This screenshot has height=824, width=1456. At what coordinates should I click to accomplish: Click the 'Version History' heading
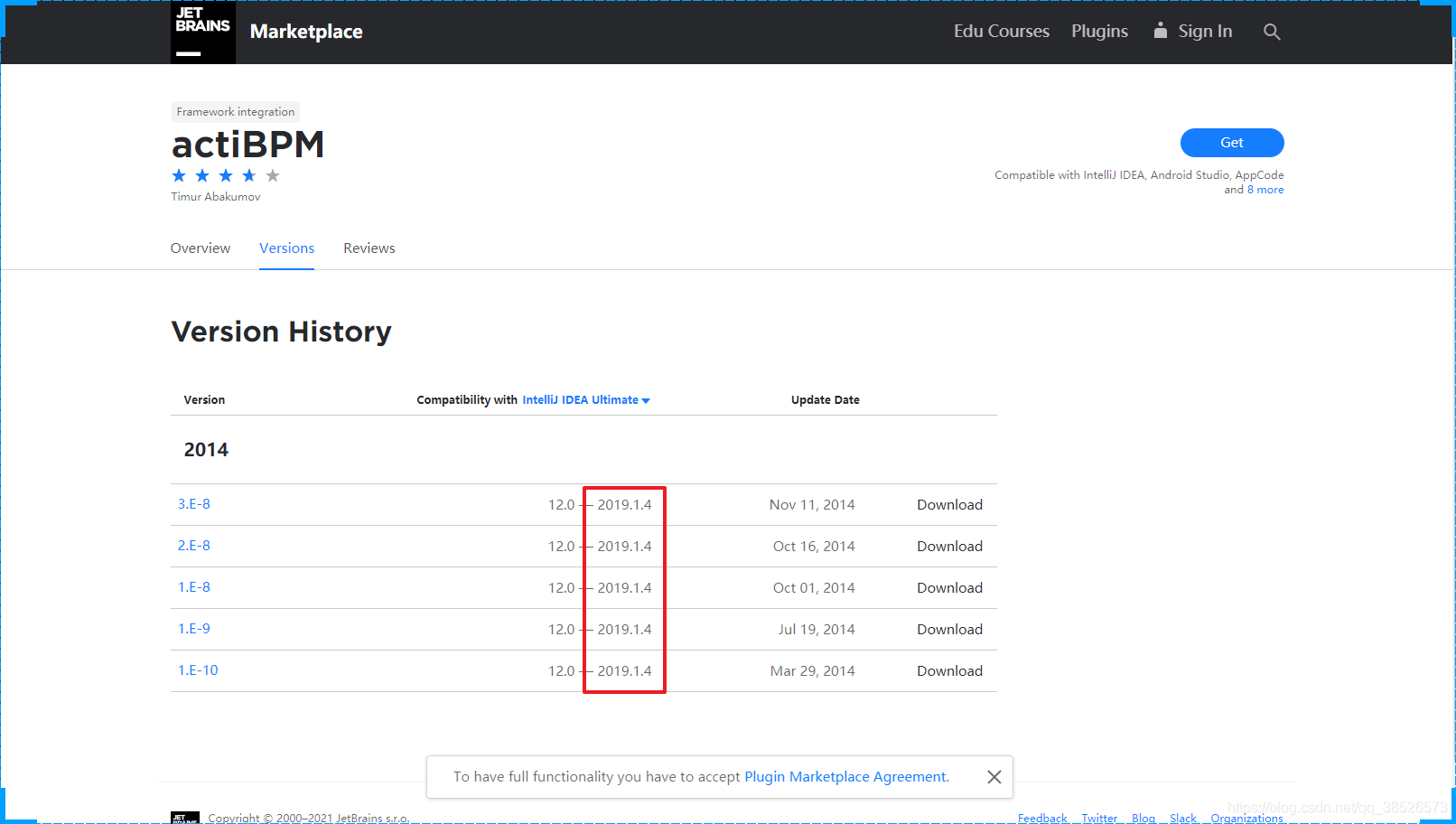point(281,332)
